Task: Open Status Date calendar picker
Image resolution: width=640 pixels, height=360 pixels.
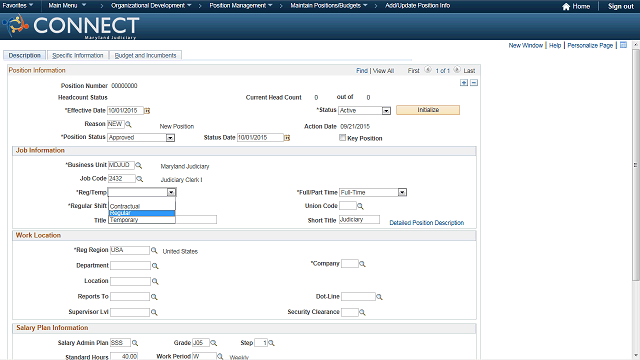Action: [287, 138]
